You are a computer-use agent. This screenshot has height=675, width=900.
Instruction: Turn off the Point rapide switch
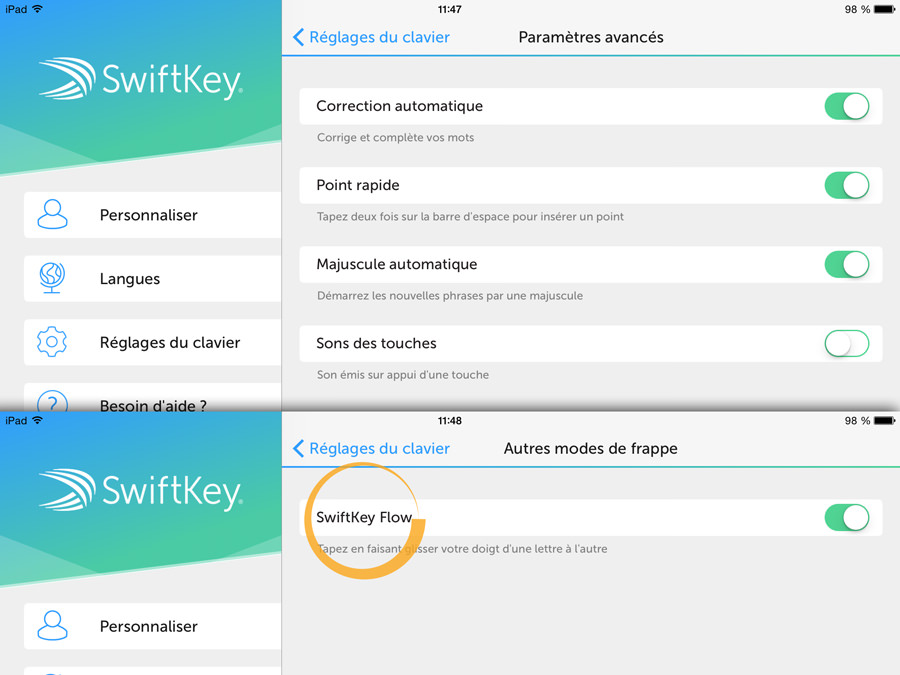847,185
